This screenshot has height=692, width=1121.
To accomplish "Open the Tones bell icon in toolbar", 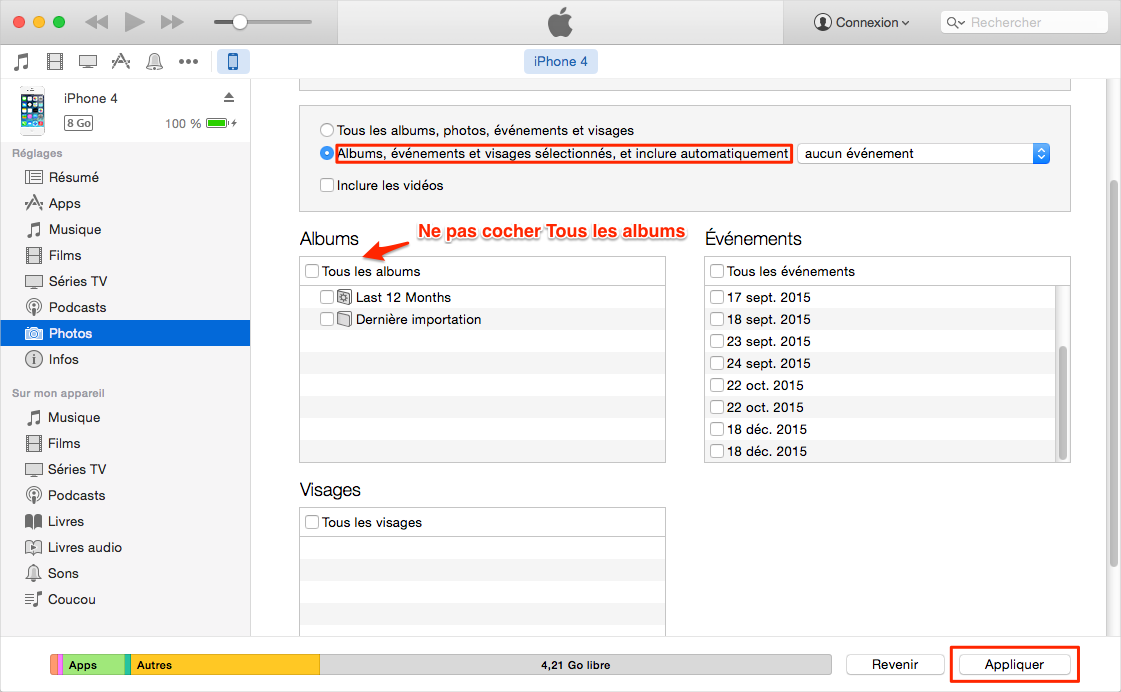I will 154,61.
